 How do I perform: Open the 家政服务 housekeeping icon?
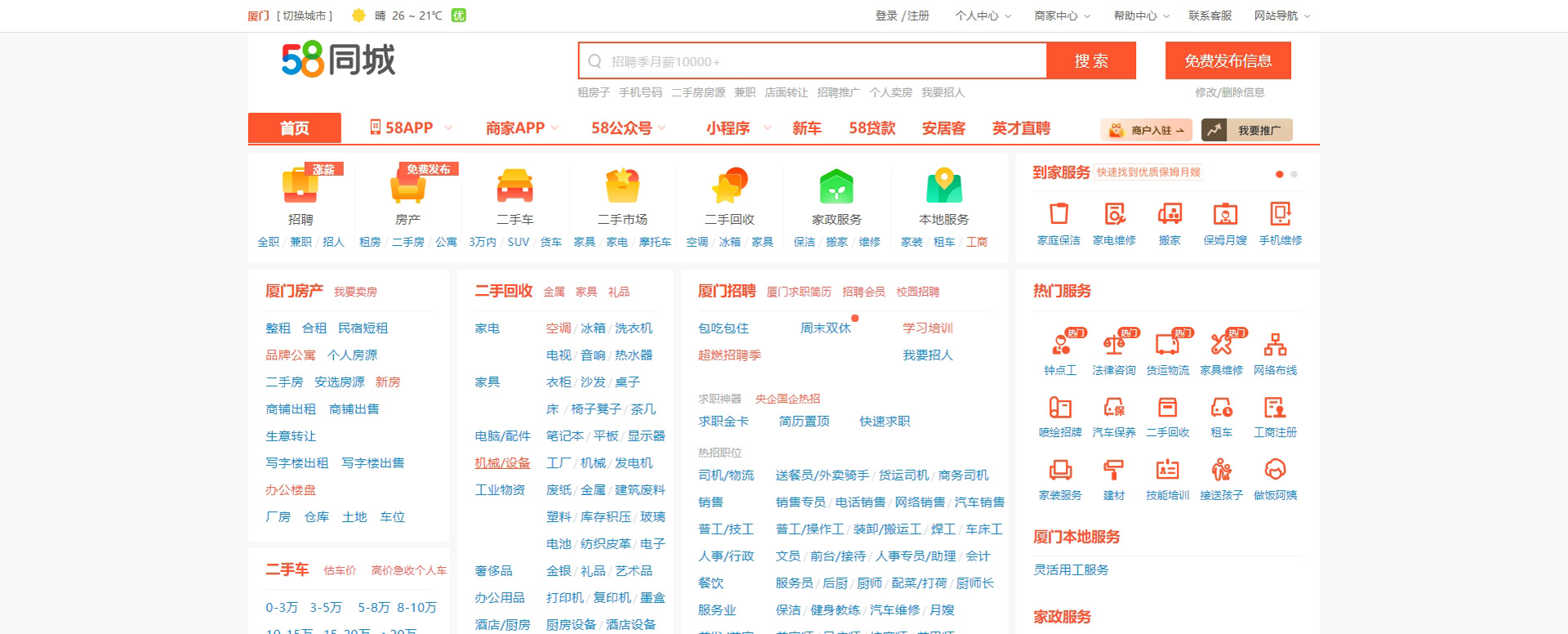tap(836, 186)
